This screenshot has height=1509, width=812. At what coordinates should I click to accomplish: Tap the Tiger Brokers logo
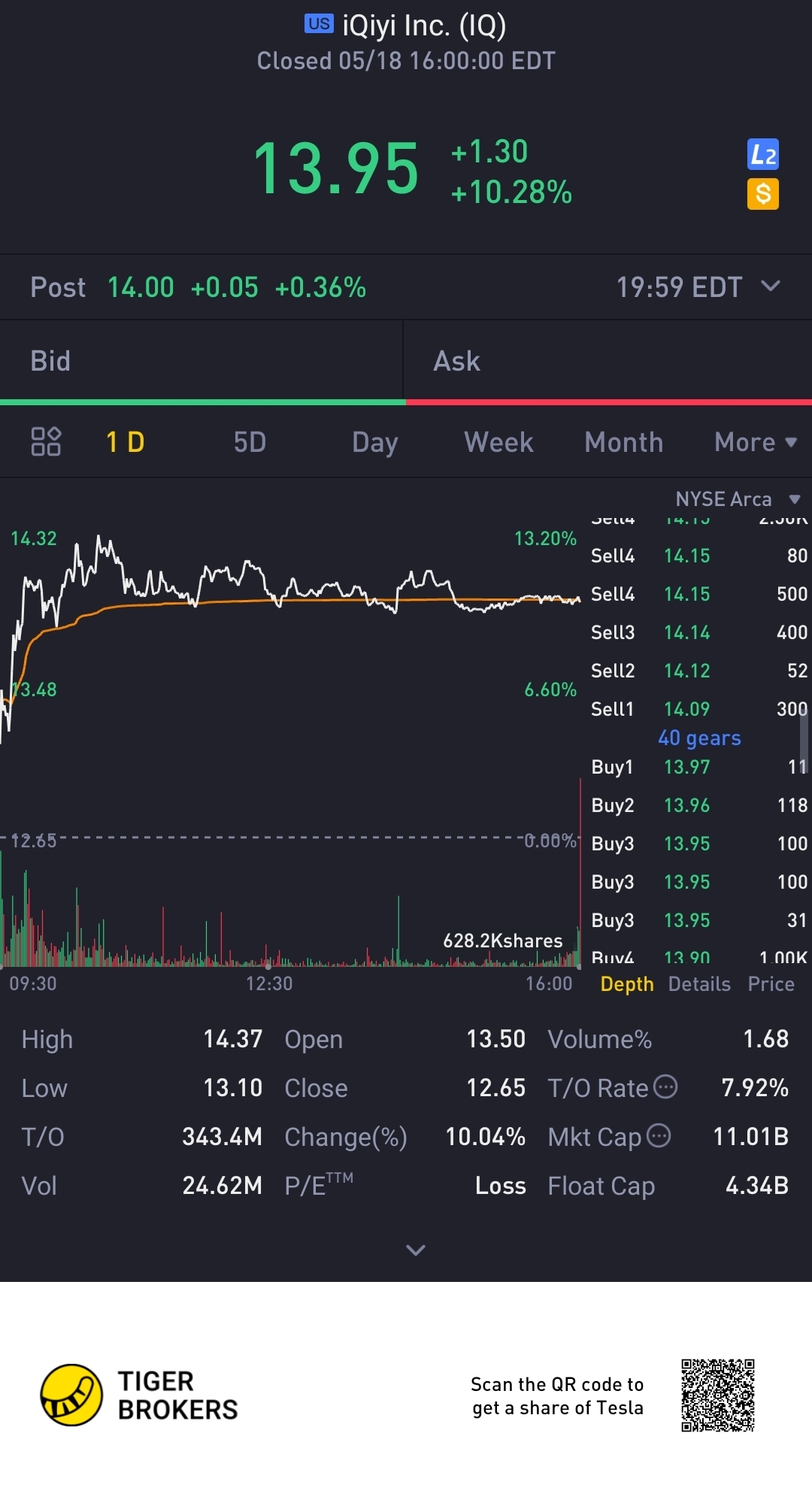click(x=139, y=1395)
